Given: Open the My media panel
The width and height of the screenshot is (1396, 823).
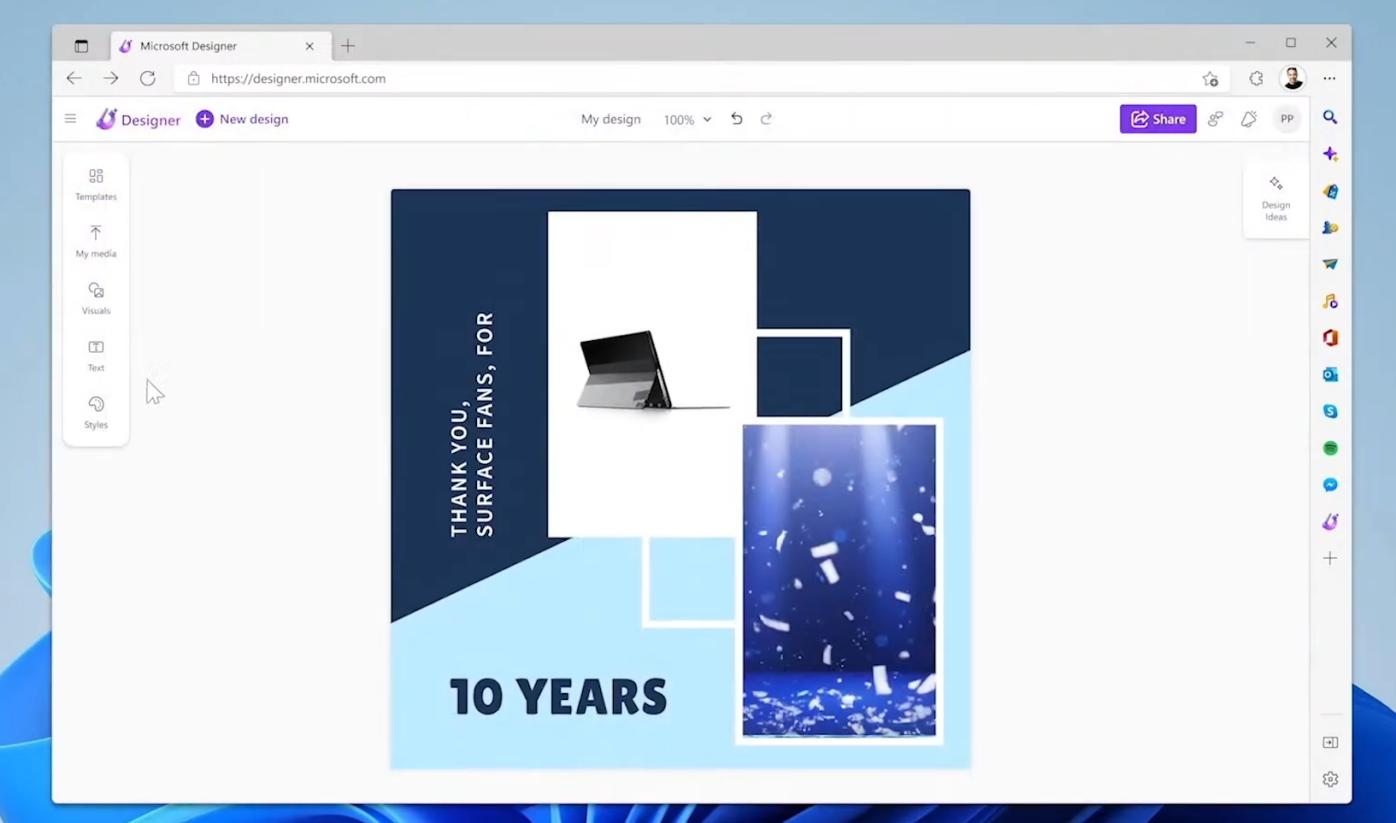Looking at the screenshot, I should tap(95, 241).
